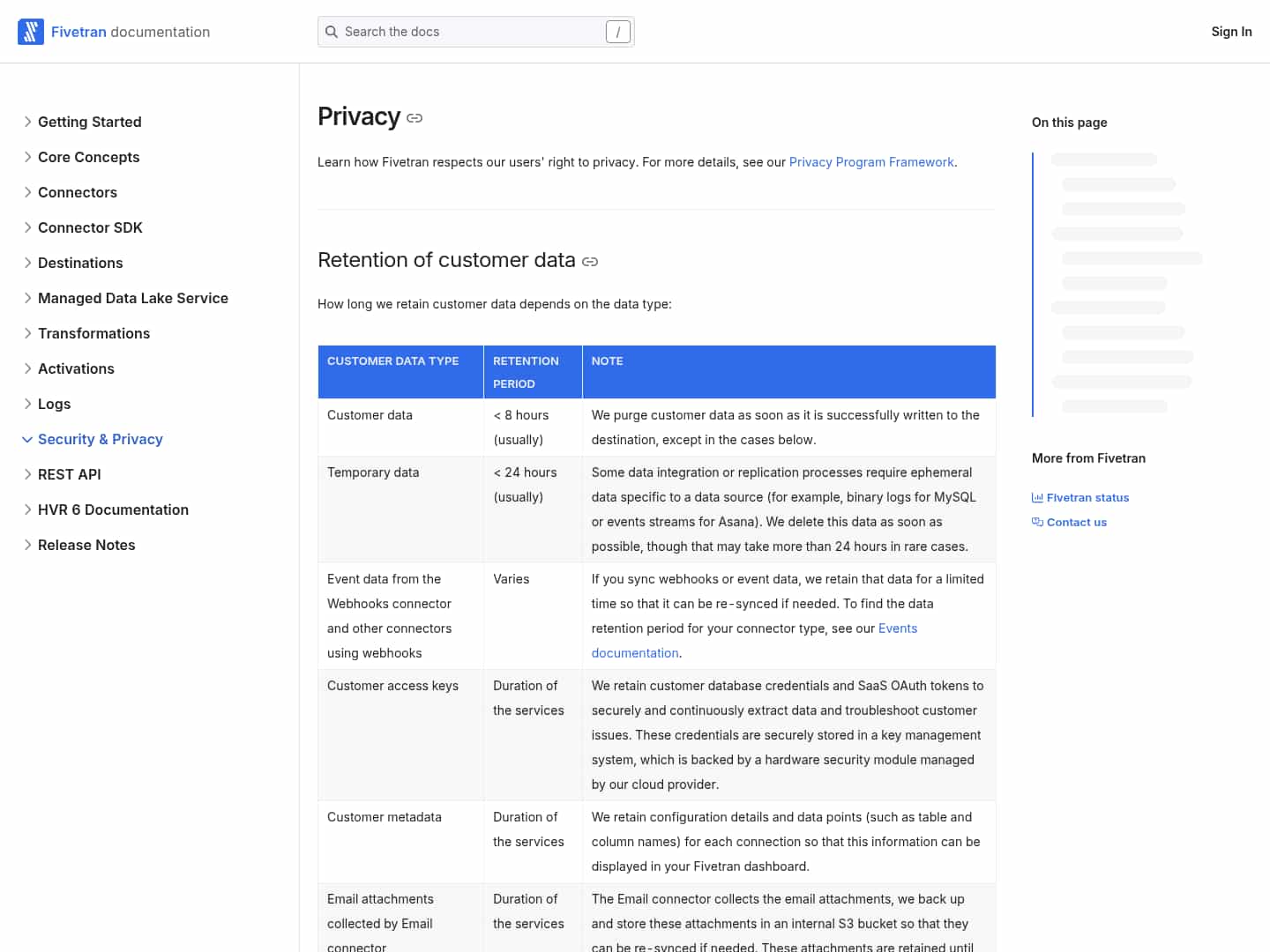Focus the Search the docs field
Viewport: 1270px width, 952px height.
(x=475, y=32)
